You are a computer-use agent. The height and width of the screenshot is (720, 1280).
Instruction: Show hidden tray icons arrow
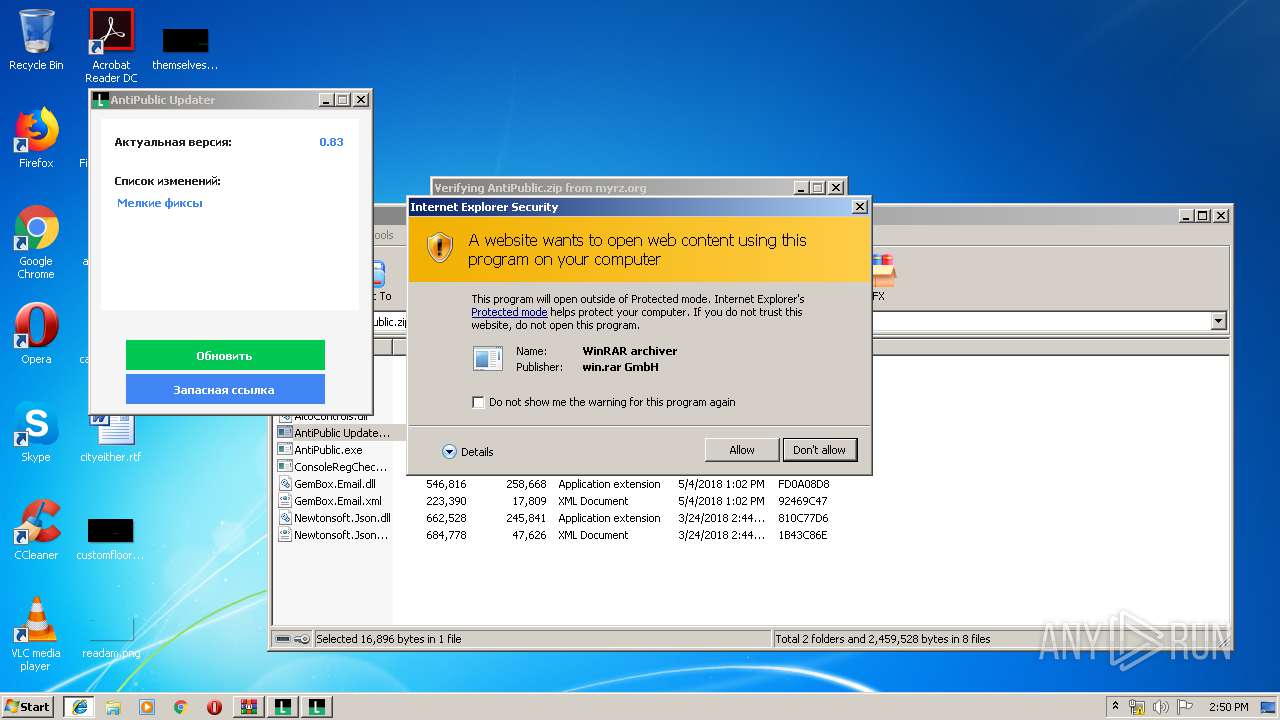pyautogui.click(x=1115, y=706)
